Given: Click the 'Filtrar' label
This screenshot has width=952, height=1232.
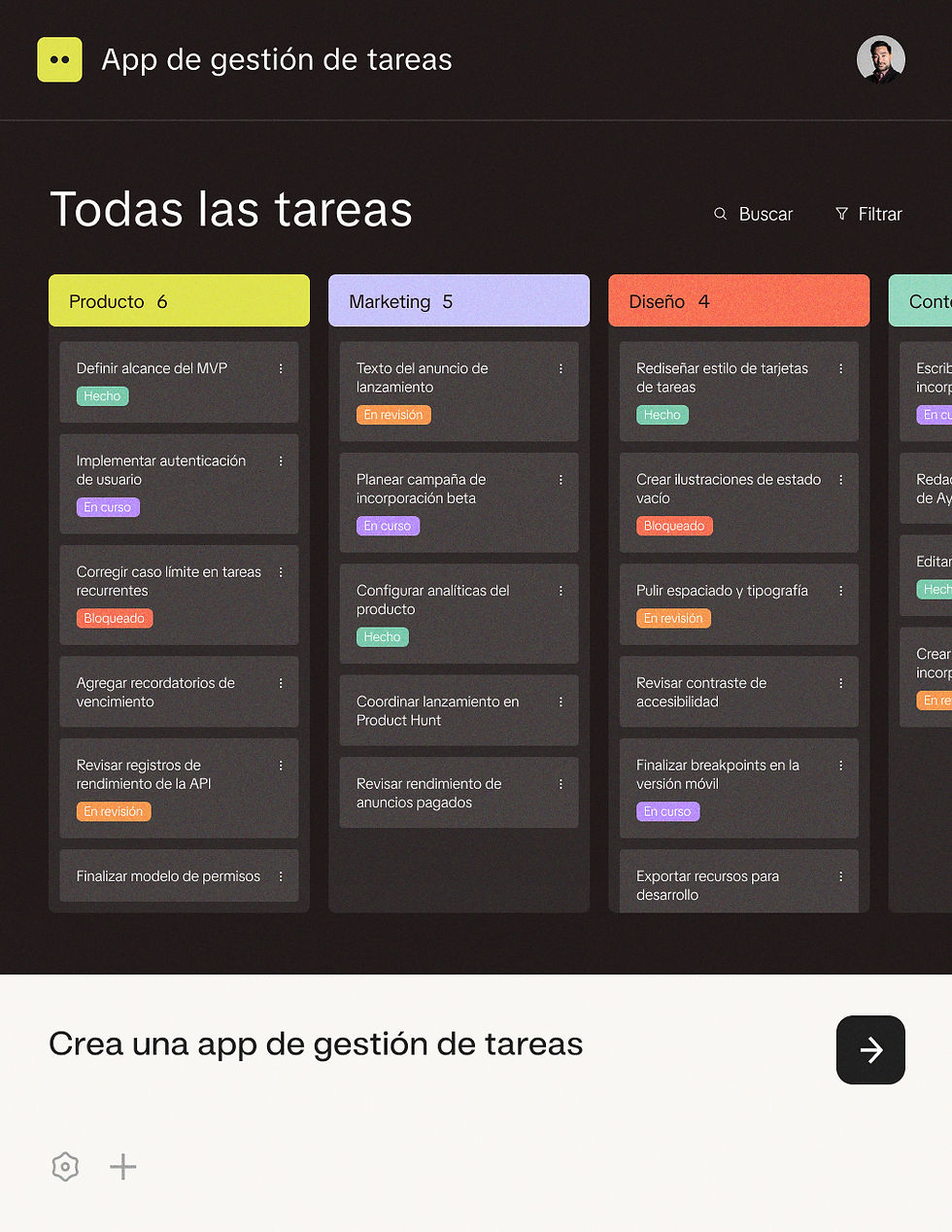Looking at the screenshot, I should click(880, 214).
